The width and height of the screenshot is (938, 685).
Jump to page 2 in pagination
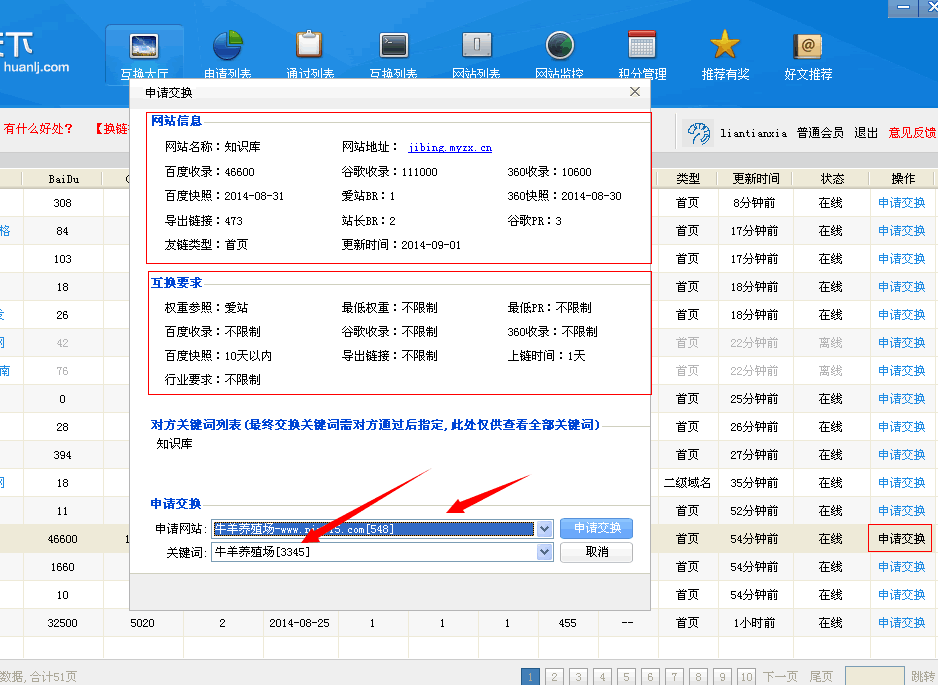click(554, 676)
